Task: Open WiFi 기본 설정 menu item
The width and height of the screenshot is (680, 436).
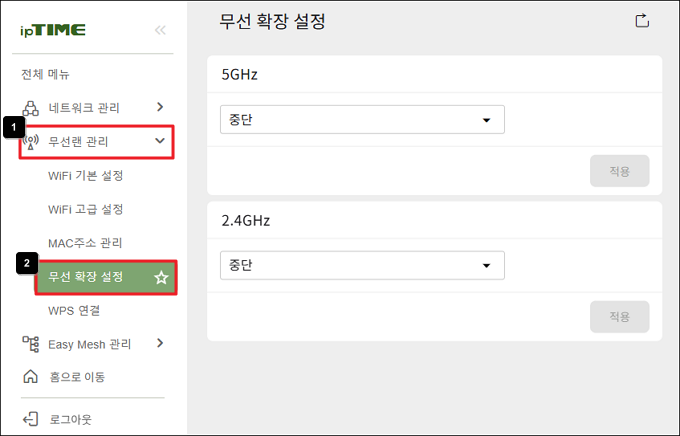Action: click(x=85, y=176)
